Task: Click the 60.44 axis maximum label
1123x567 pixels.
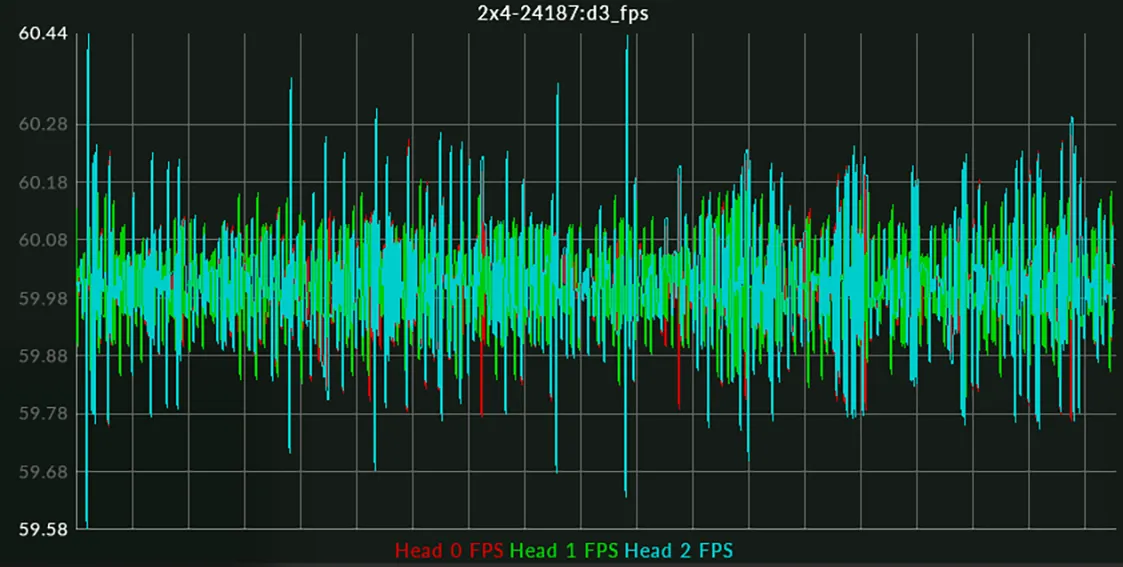Action: click(x=43, y=34)
